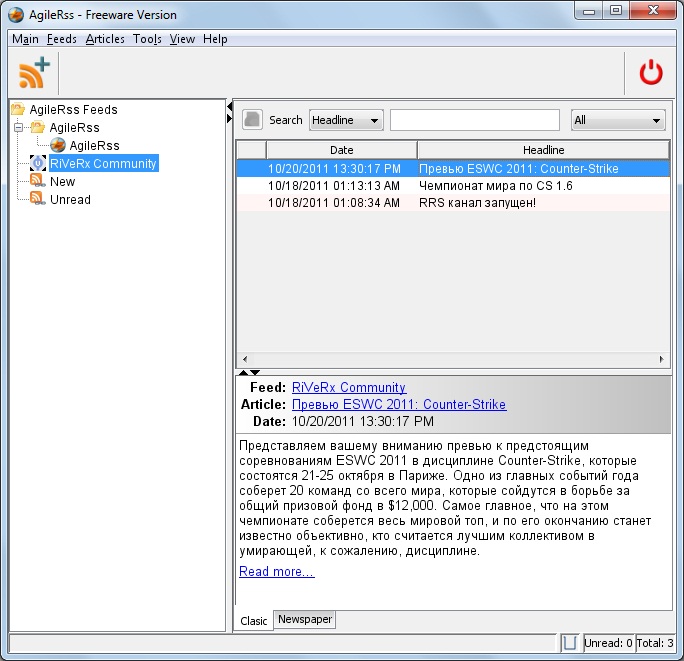Image resolution: width=684 pixels, height=661 pixels.
Task: Select the Превью ESWC 2011: Counter-Strike row
Action: (453, 168)
